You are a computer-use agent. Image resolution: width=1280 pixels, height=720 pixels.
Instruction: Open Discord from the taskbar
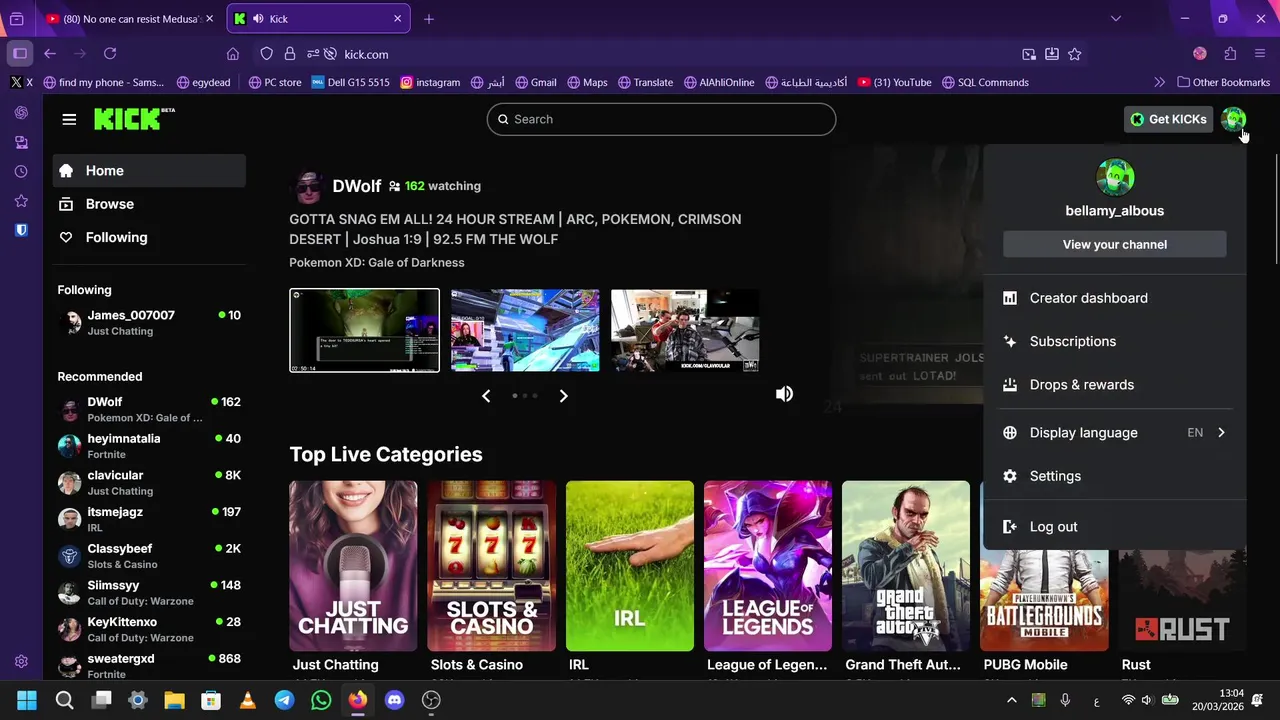pyautogui.click(x=394, y=700)
